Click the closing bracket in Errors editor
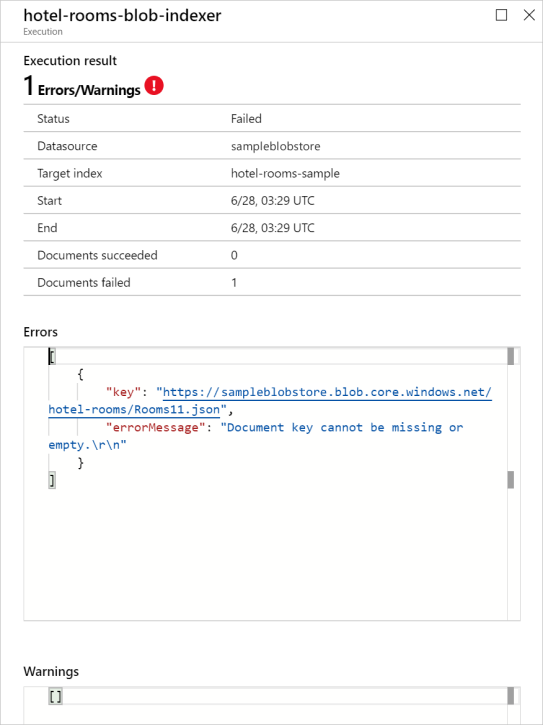The image size is (543, 725). 52,480
